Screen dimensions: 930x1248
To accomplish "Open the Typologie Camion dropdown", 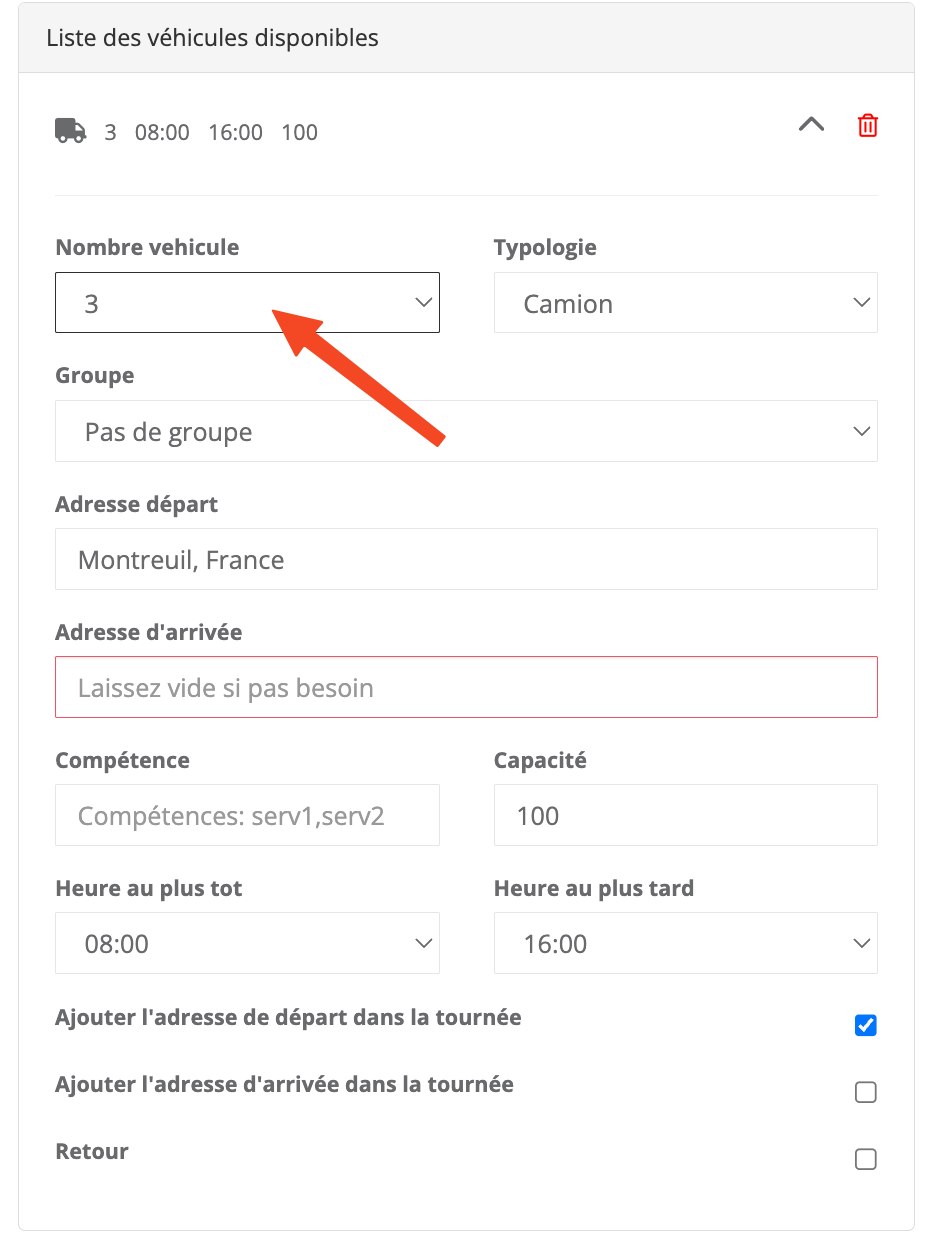I will [685, 303].
